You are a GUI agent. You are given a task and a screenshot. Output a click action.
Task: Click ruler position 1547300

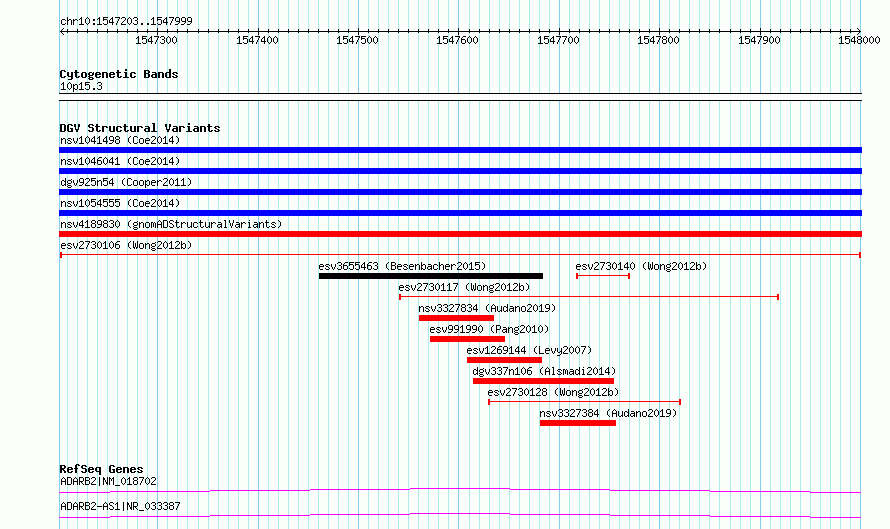tap(156, 40)
